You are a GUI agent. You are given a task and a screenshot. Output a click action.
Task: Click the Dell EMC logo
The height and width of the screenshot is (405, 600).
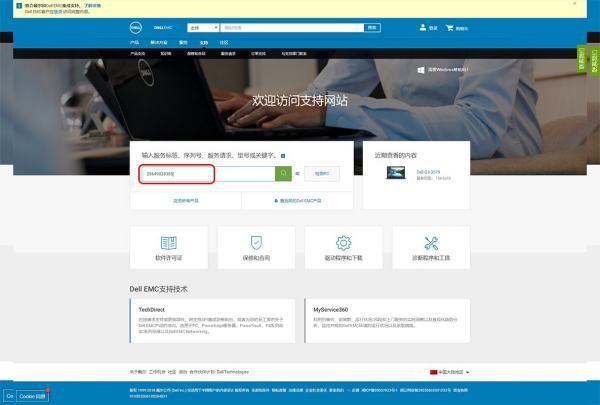pos(163,28)
